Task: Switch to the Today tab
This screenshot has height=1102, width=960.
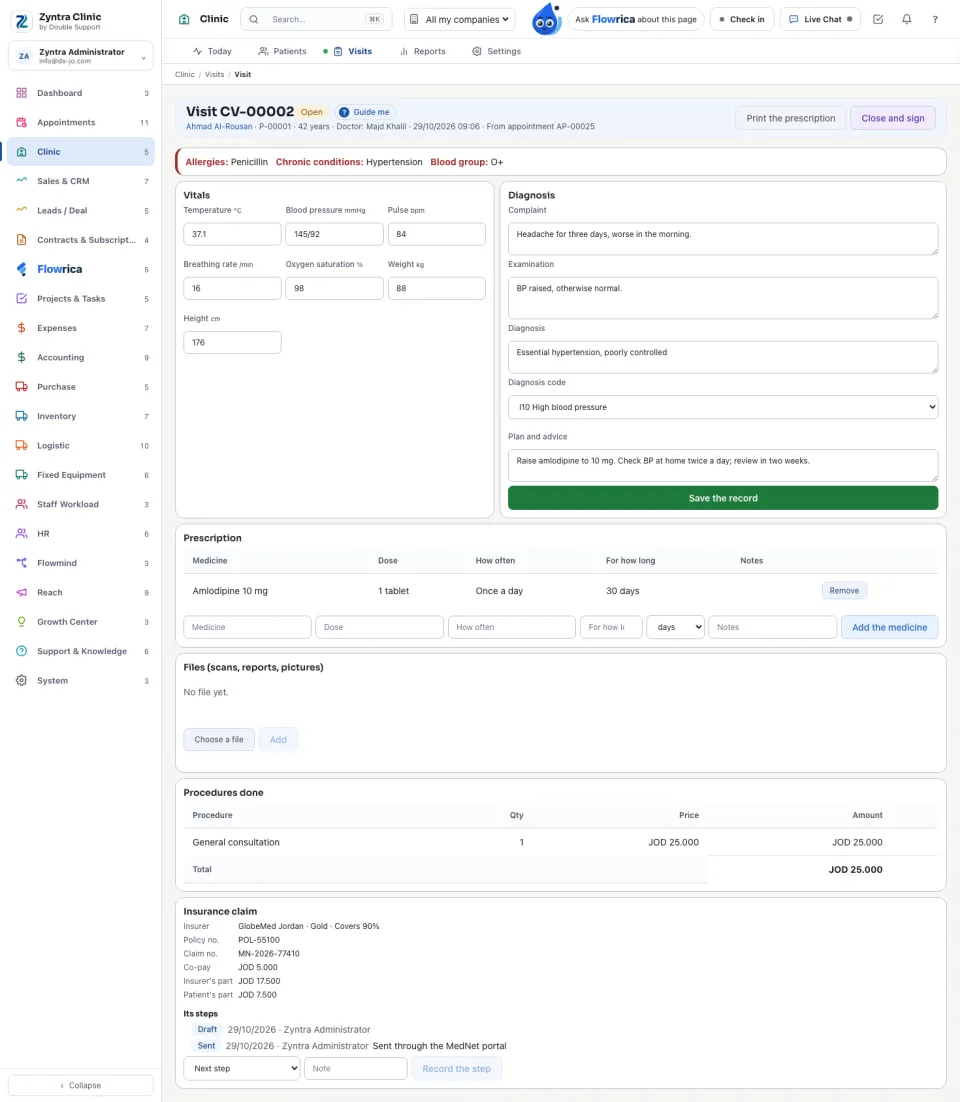Action: [212, 51]
